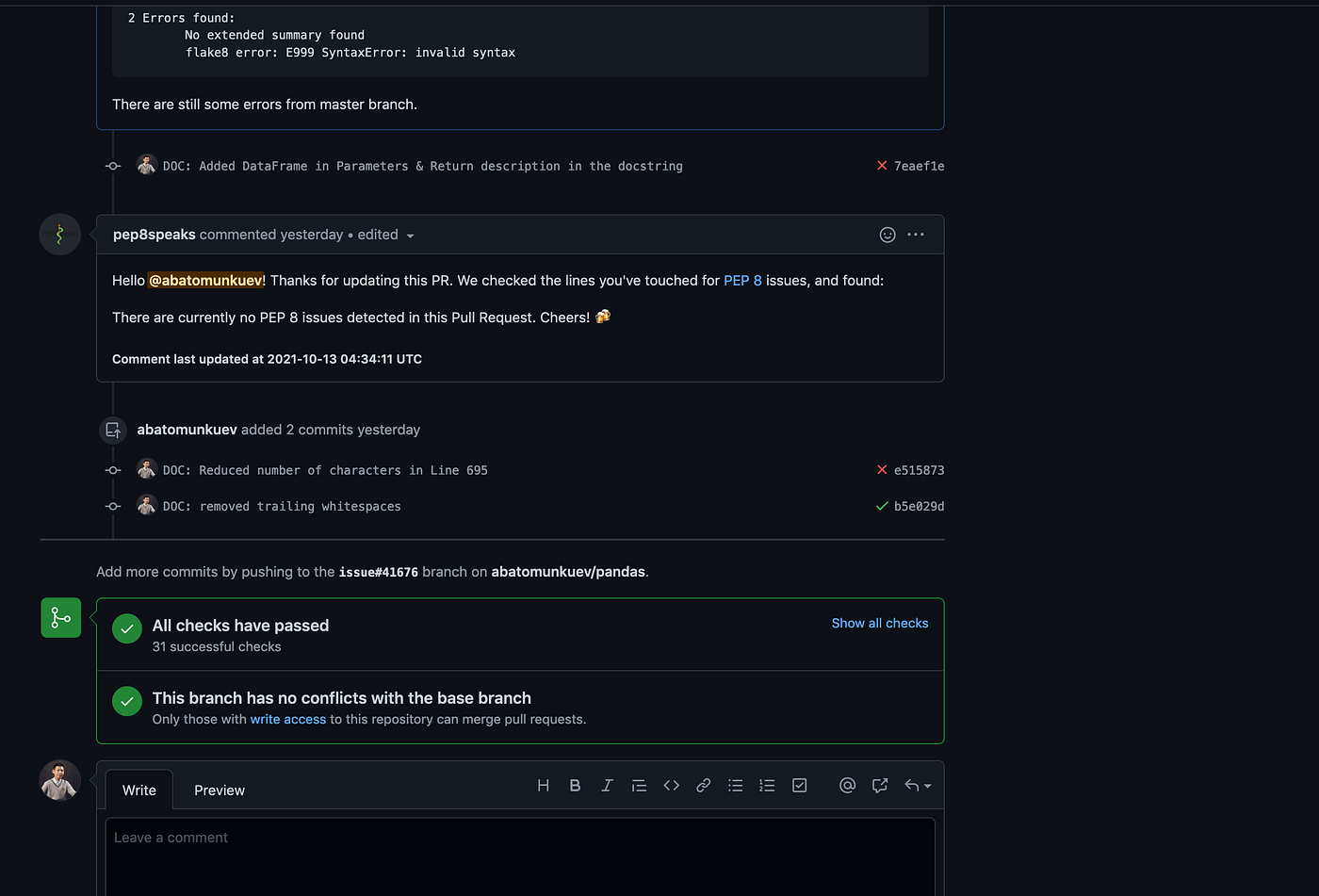Insert a link with the chain icon

coord(704,785)
